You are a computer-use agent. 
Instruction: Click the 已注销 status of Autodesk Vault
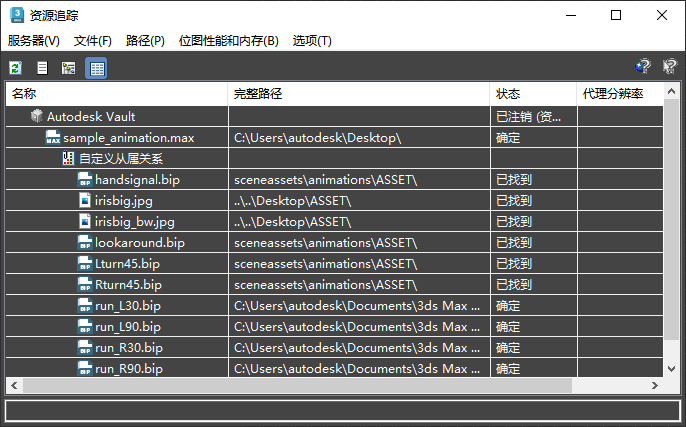click(x=528, y=117)
